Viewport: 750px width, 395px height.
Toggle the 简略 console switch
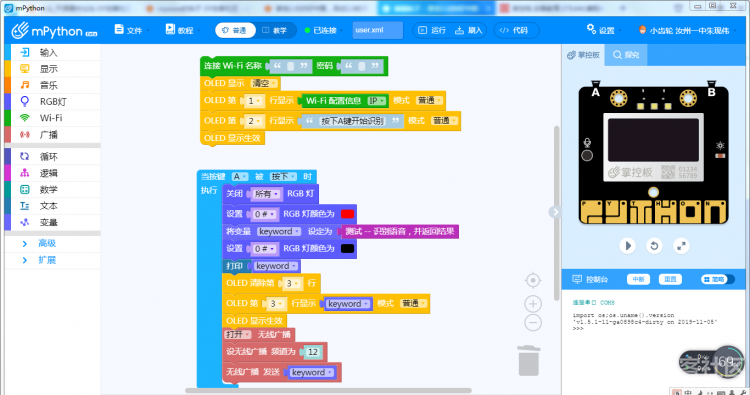pyautogui.click(x=717, y=279)
